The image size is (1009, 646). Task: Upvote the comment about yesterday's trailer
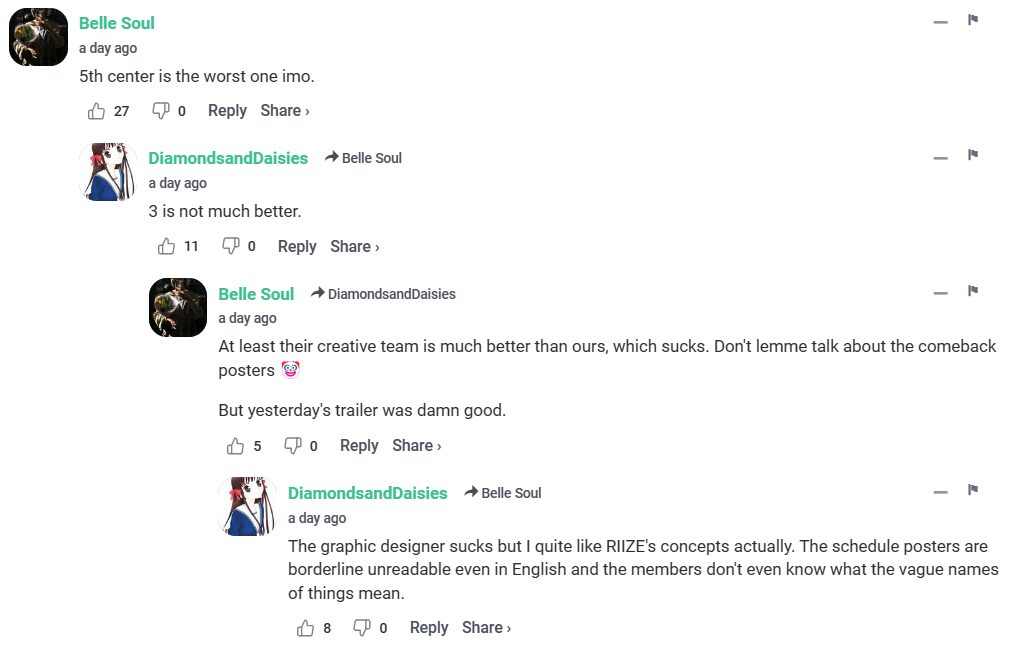(x=236, y=446)
